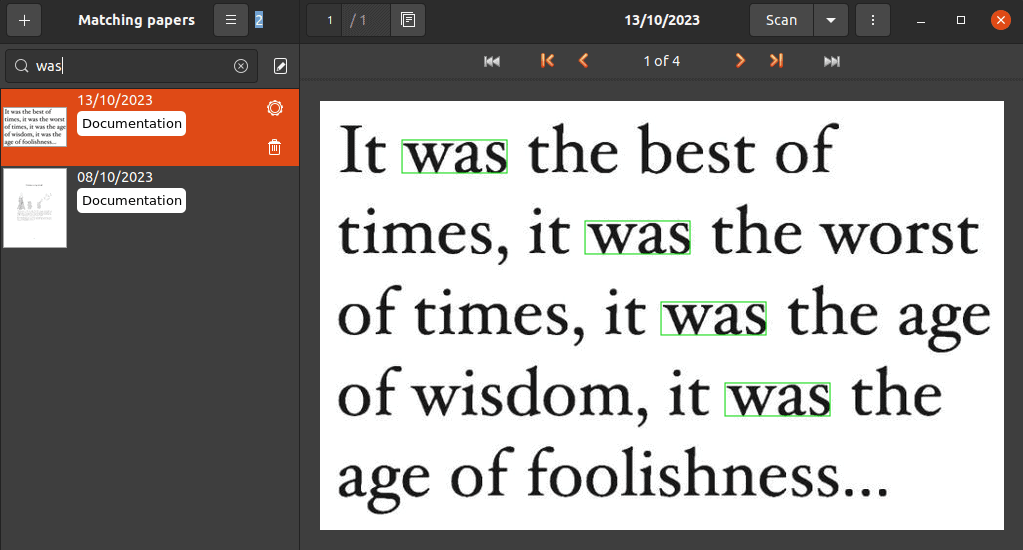Open the hamburger view menu button
Screen dimensions: 1023x550
230,20
